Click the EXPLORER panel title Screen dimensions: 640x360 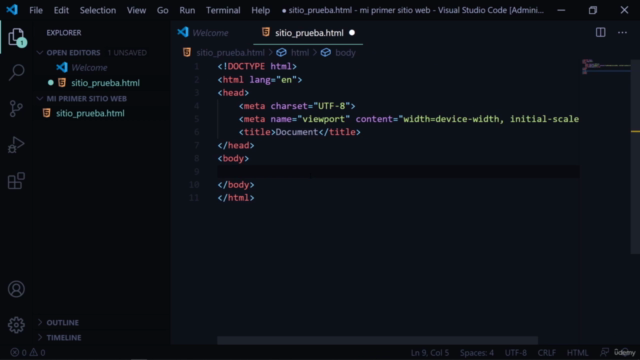pos(64,33)
